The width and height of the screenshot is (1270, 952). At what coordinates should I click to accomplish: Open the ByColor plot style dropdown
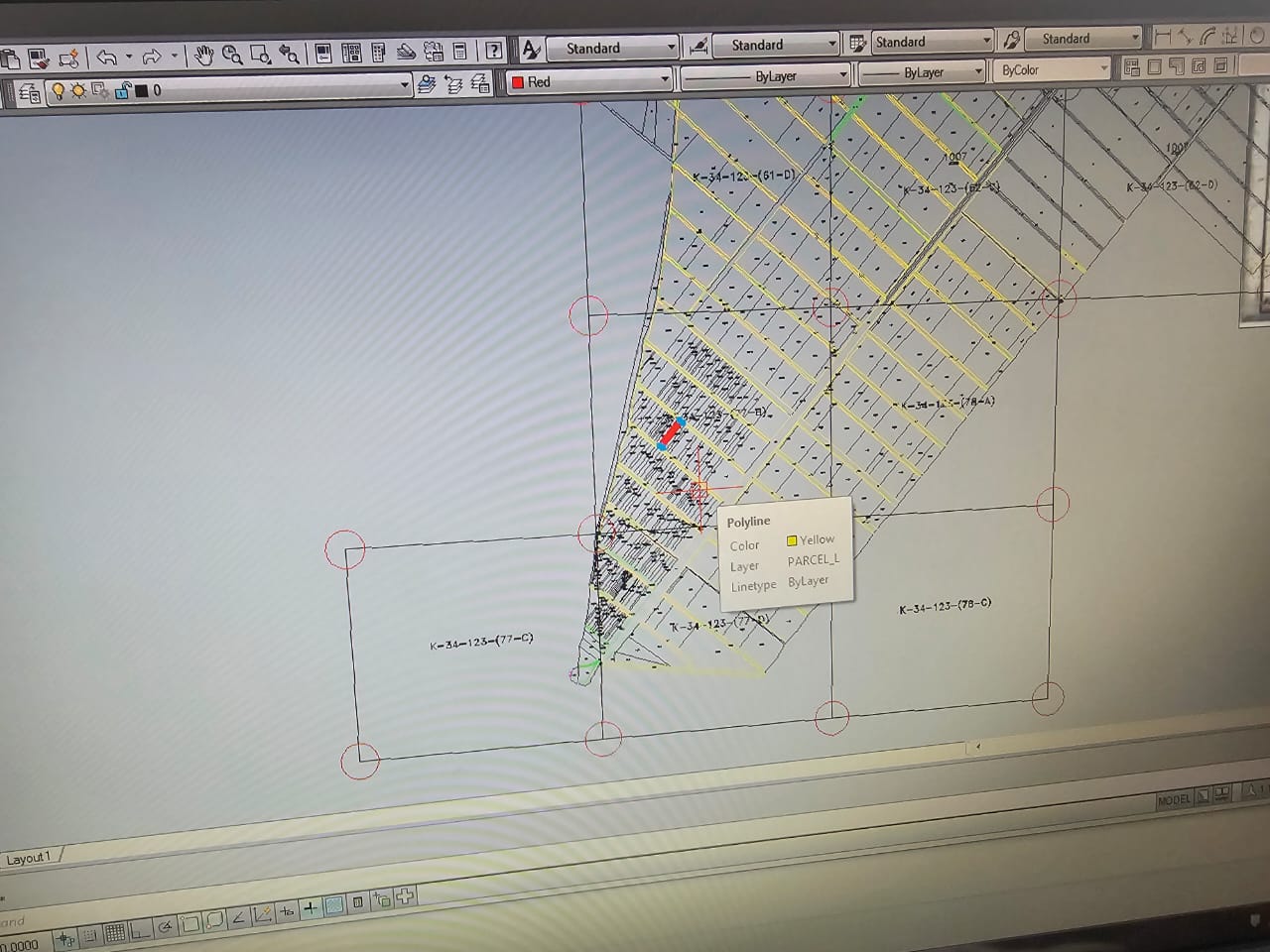click(1101, 69)
